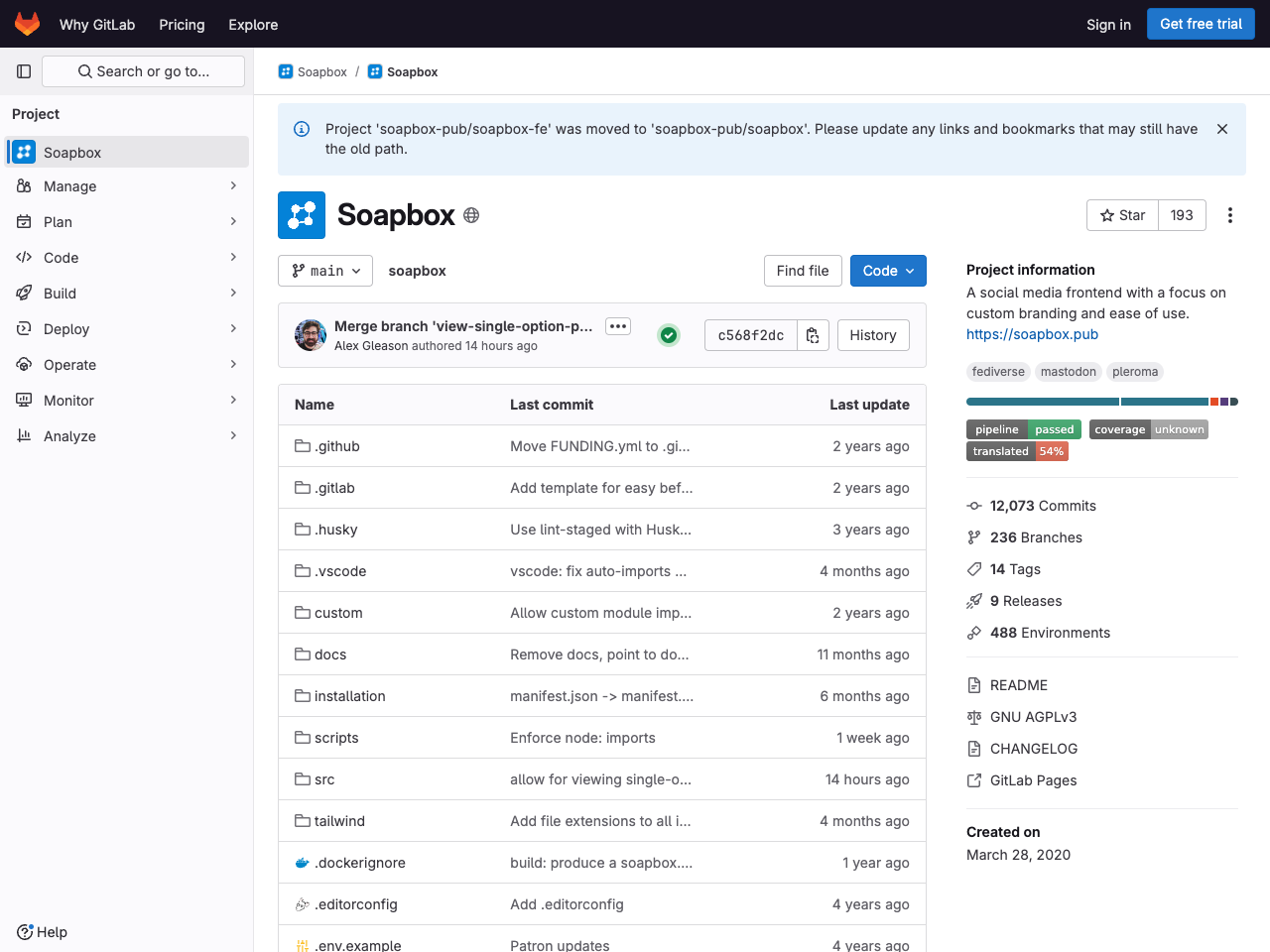The height and width of the screenshot is (952, 1270).
Task: Click the Commits icon in project info
Action: point(974,506)
